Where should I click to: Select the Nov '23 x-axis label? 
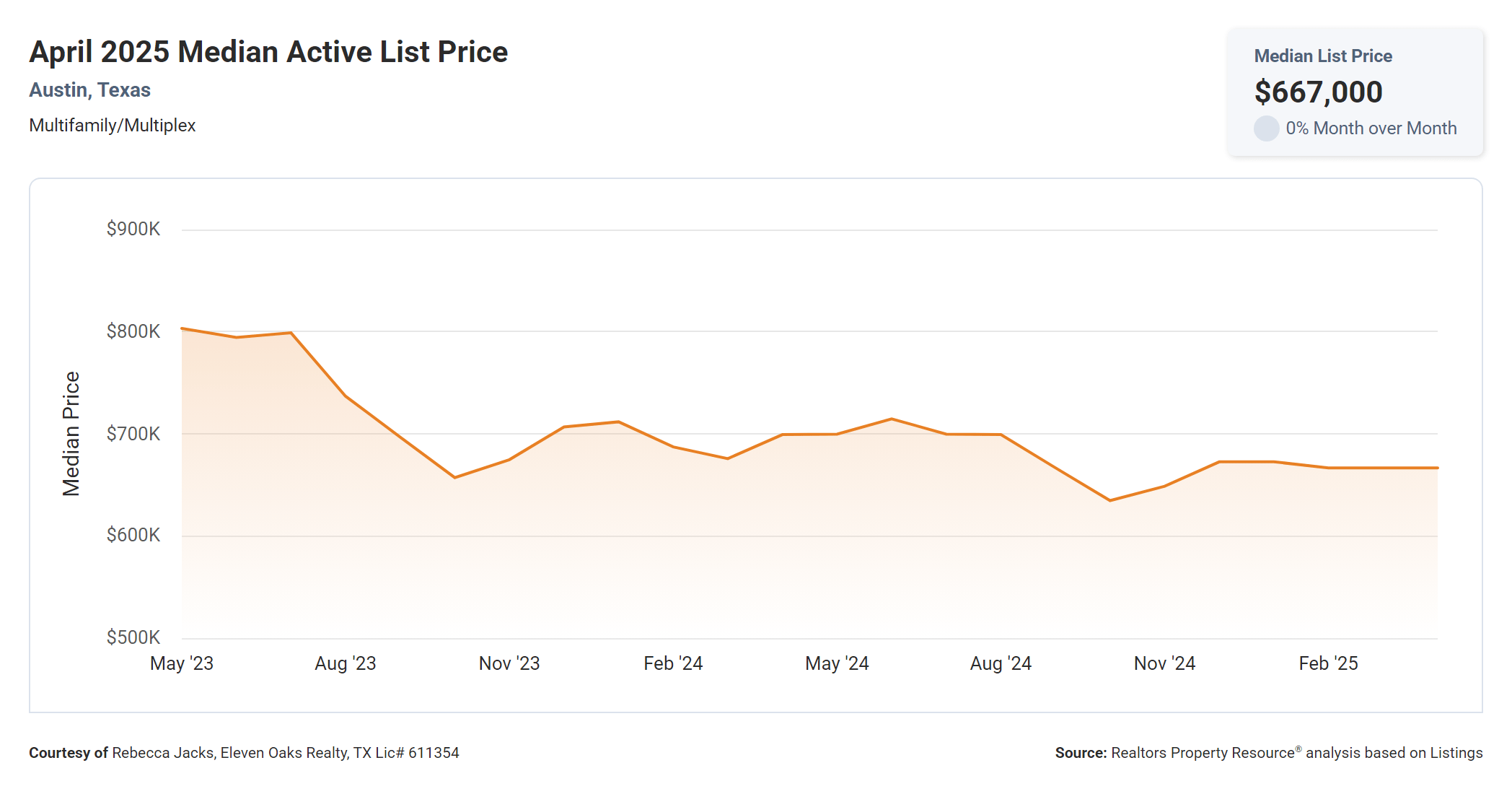coord(509,663)
